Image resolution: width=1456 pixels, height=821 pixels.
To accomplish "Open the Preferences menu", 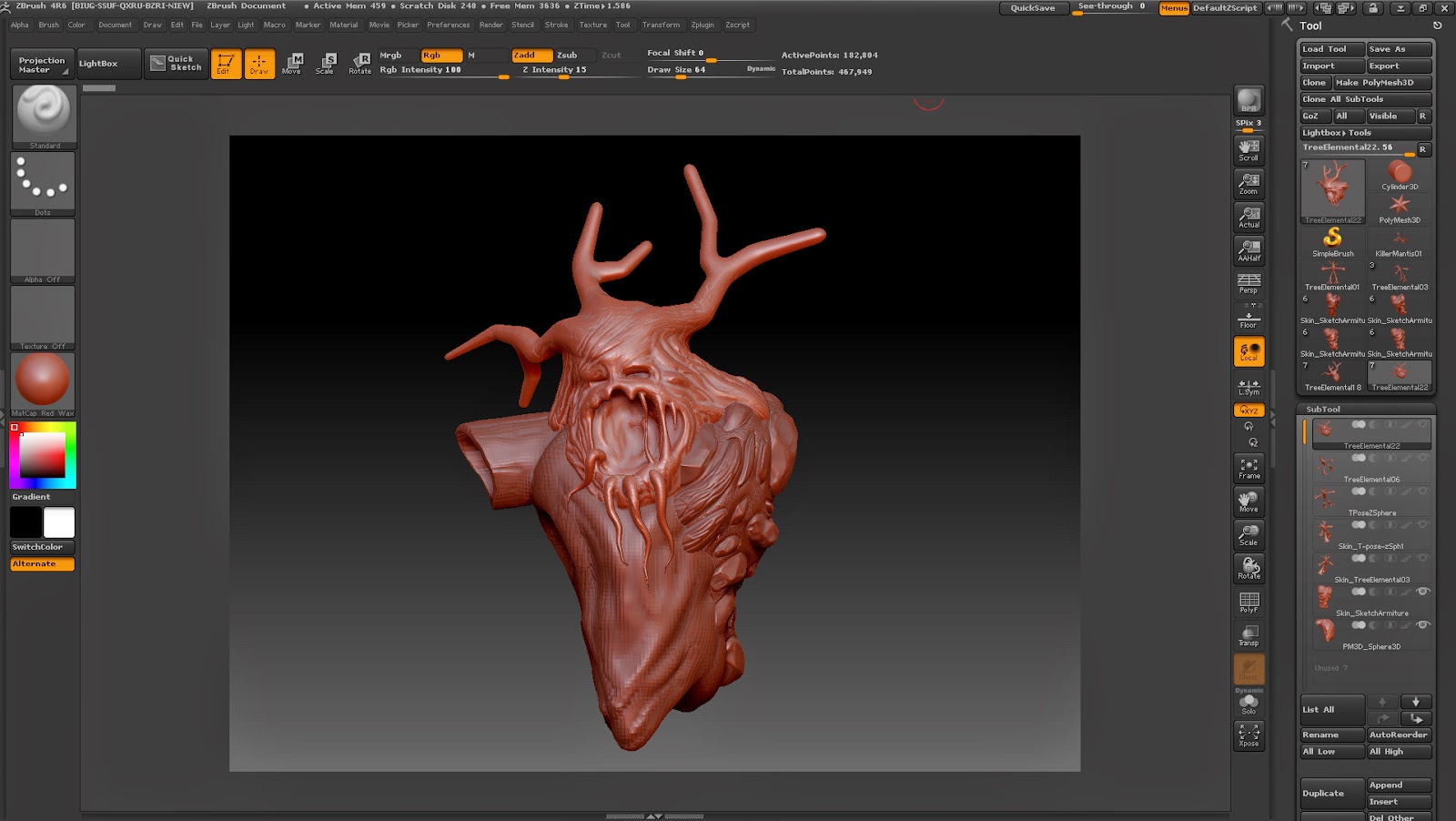I will pyautogui.click(x=448, y=25).
